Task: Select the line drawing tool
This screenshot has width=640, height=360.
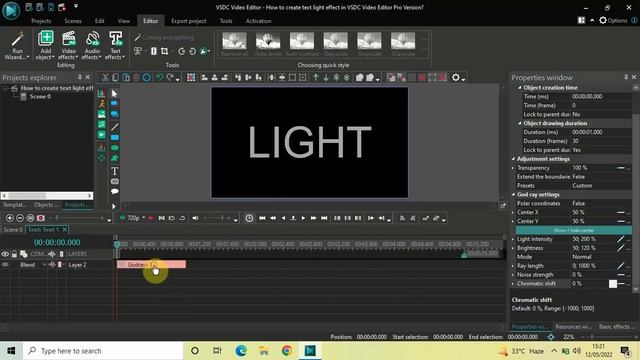Action: 115,127
